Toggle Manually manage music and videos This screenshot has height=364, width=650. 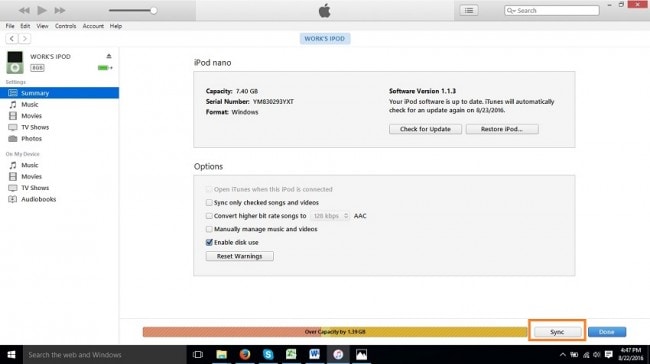(x=209, y=229)
